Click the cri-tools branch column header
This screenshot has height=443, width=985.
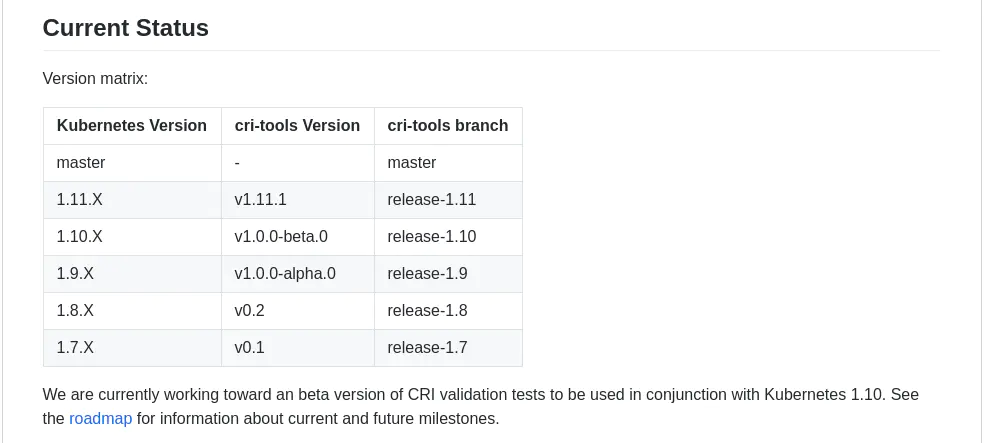[447, 126]
